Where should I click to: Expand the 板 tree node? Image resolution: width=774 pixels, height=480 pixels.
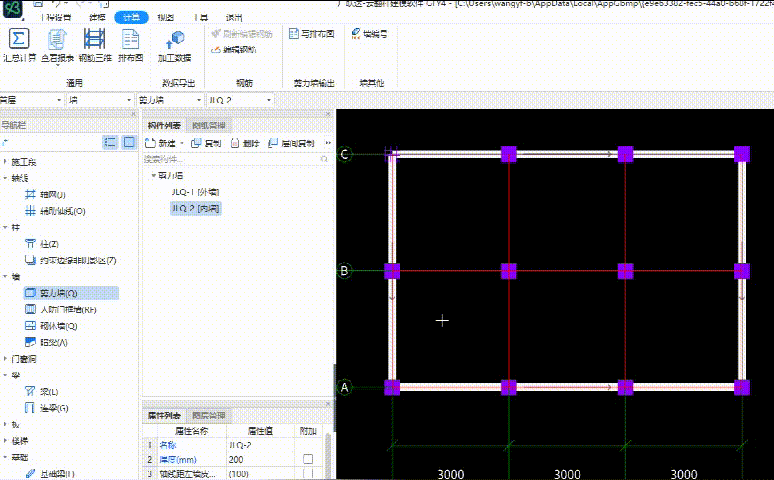(5, 424)
